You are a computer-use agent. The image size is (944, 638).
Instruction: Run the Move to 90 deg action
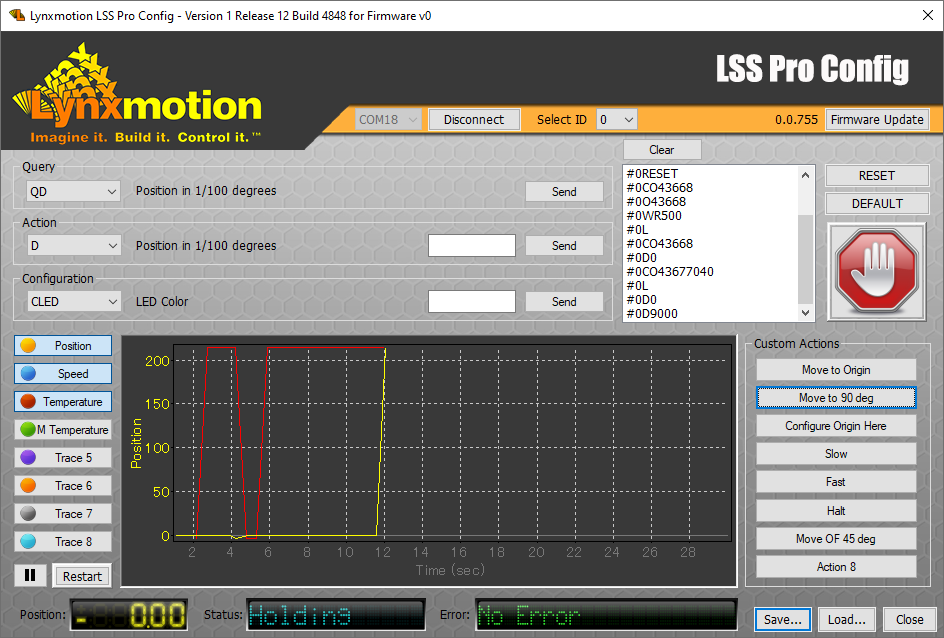click(836, 398)
